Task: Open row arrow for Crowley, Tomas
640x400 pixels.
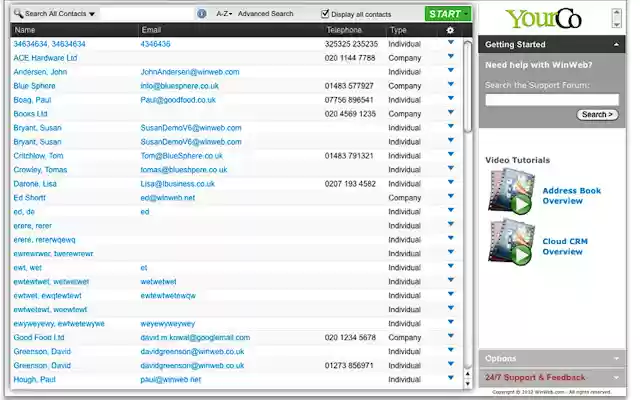Action: [451, 168]
